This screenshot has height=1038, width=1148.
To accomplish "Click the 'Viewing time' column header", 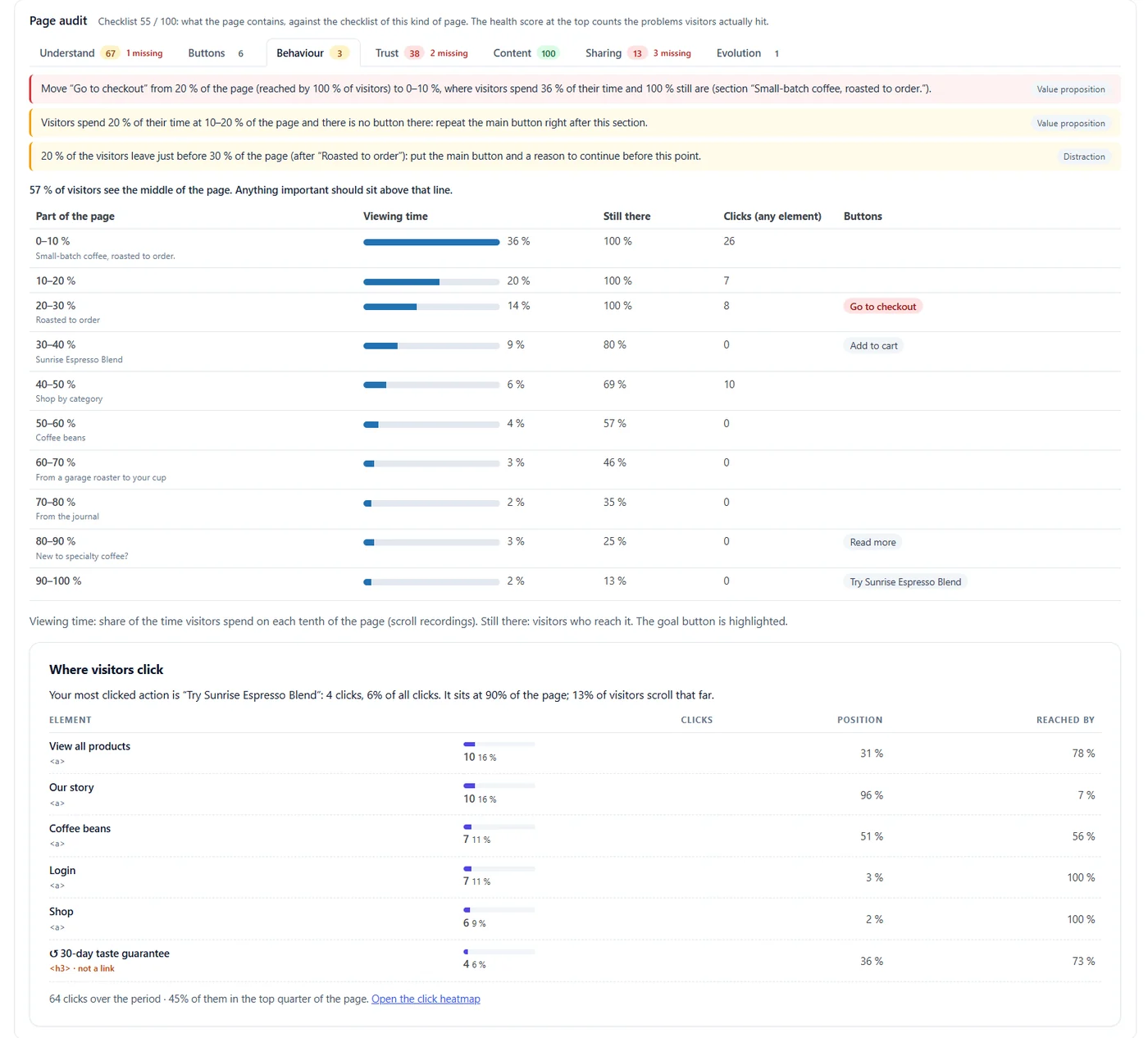I will click(395, 216).
